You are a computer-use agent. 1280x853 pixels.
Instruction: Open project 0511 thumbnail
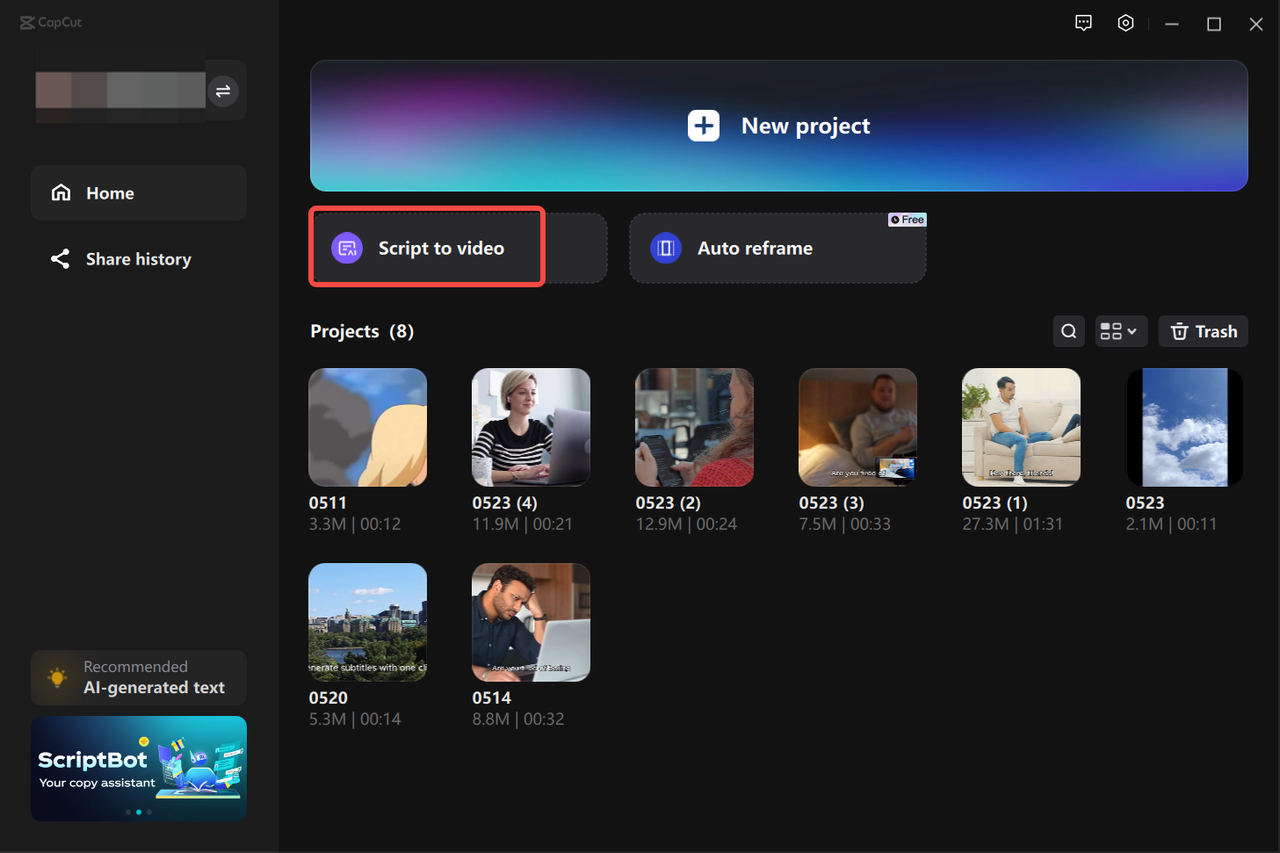pos(368,427)
